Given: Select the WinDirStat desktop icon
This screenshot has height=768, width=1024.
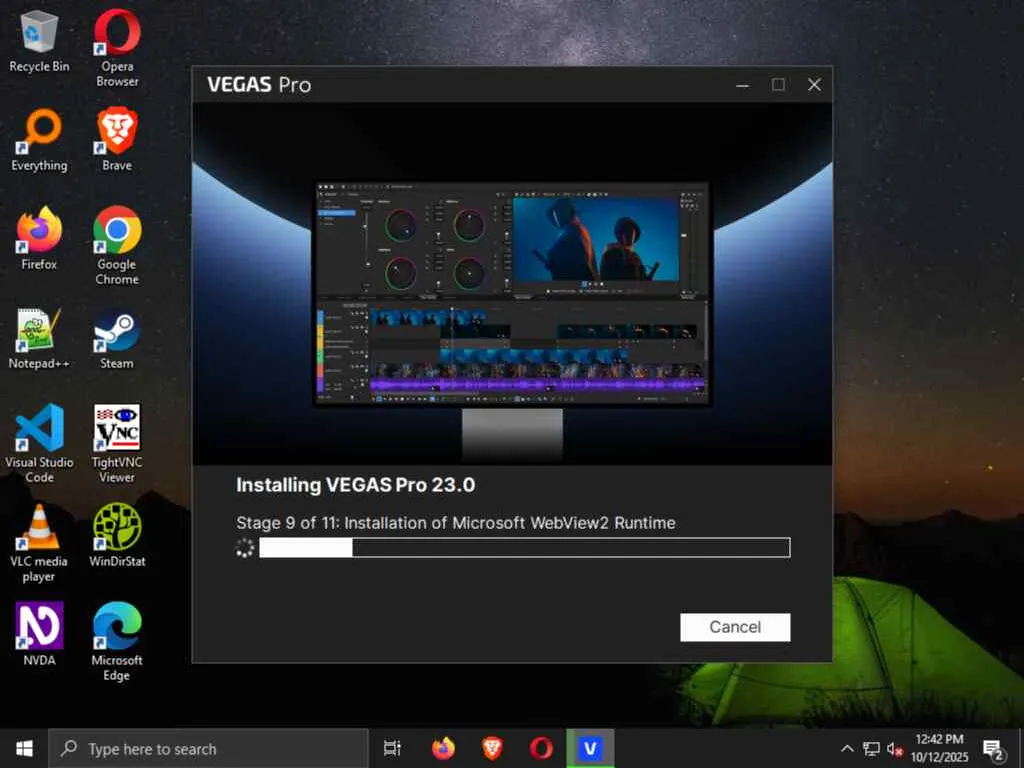Looking at the screenshot, I should [117, 536].
